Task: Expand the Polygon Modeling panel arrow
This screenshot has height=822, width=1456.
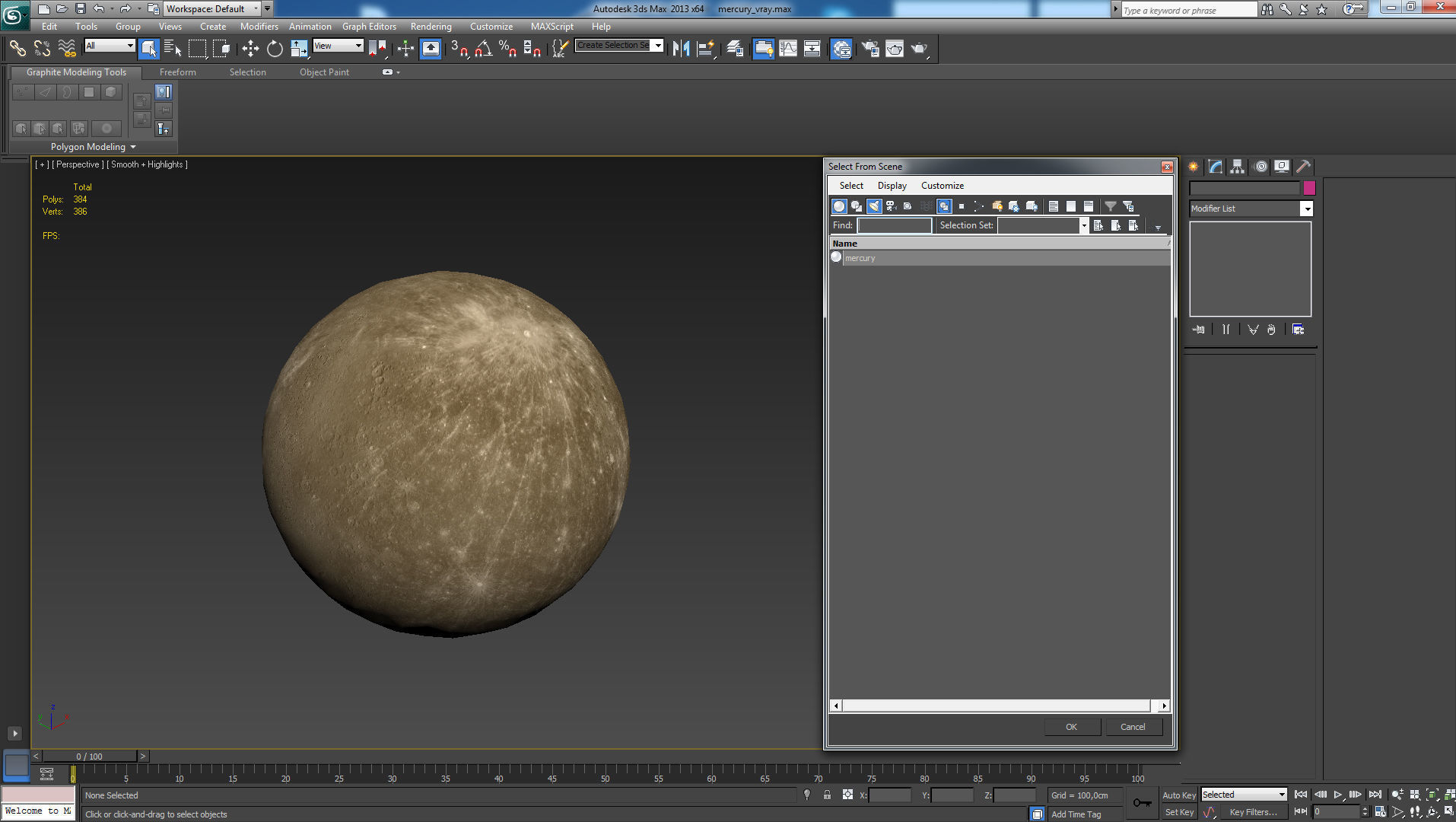Action: [x=133, y=147]
